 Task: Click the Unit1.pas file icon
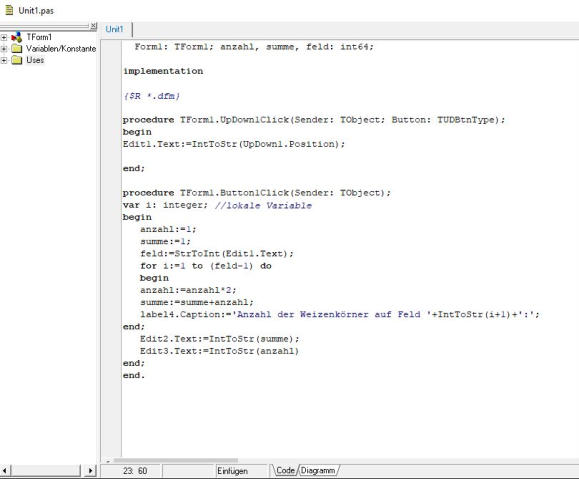[x=9, y=10]
